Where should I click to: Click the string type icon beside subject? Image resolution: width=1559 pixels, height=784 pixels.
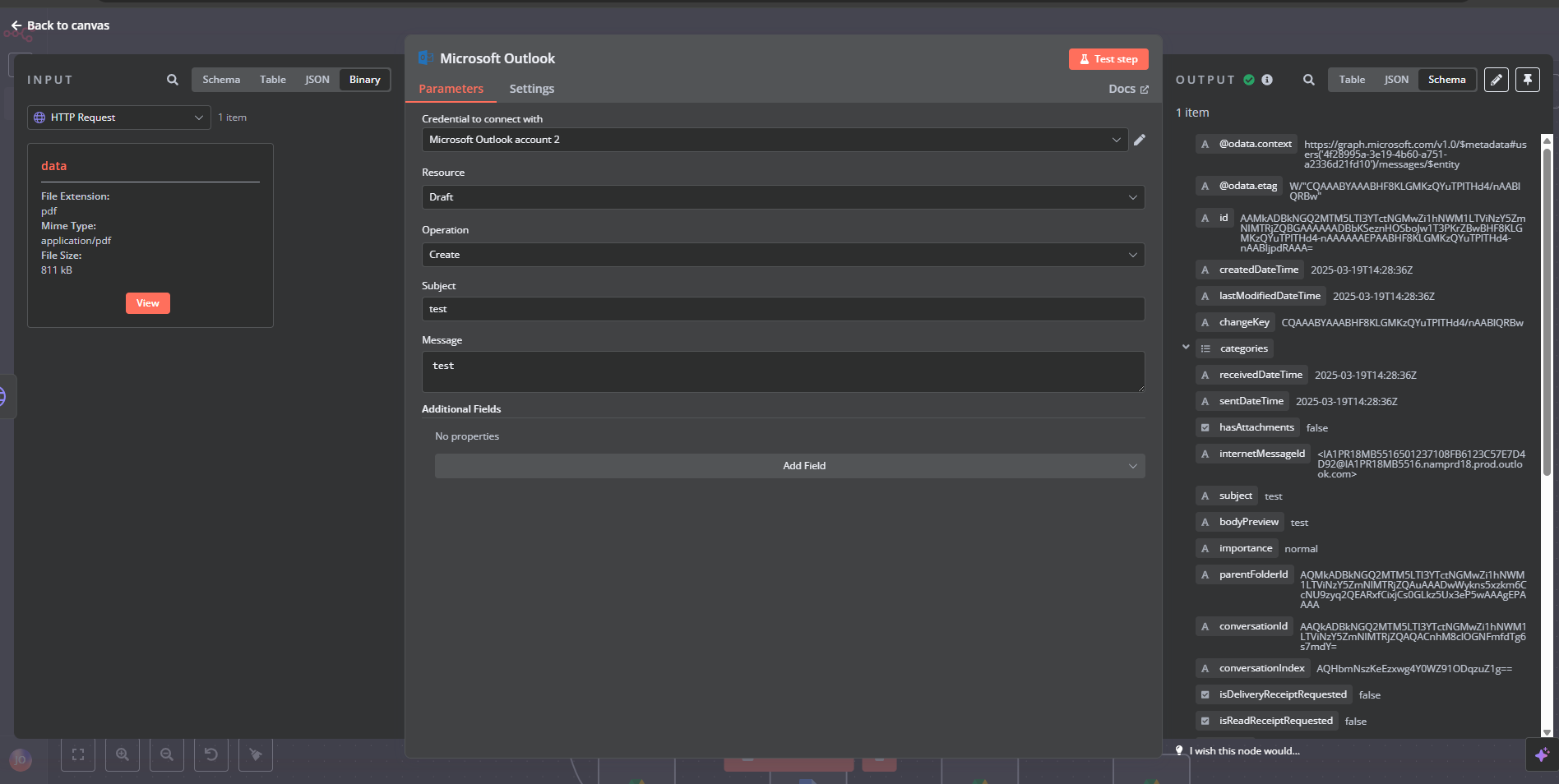[x=1205, y=496]
